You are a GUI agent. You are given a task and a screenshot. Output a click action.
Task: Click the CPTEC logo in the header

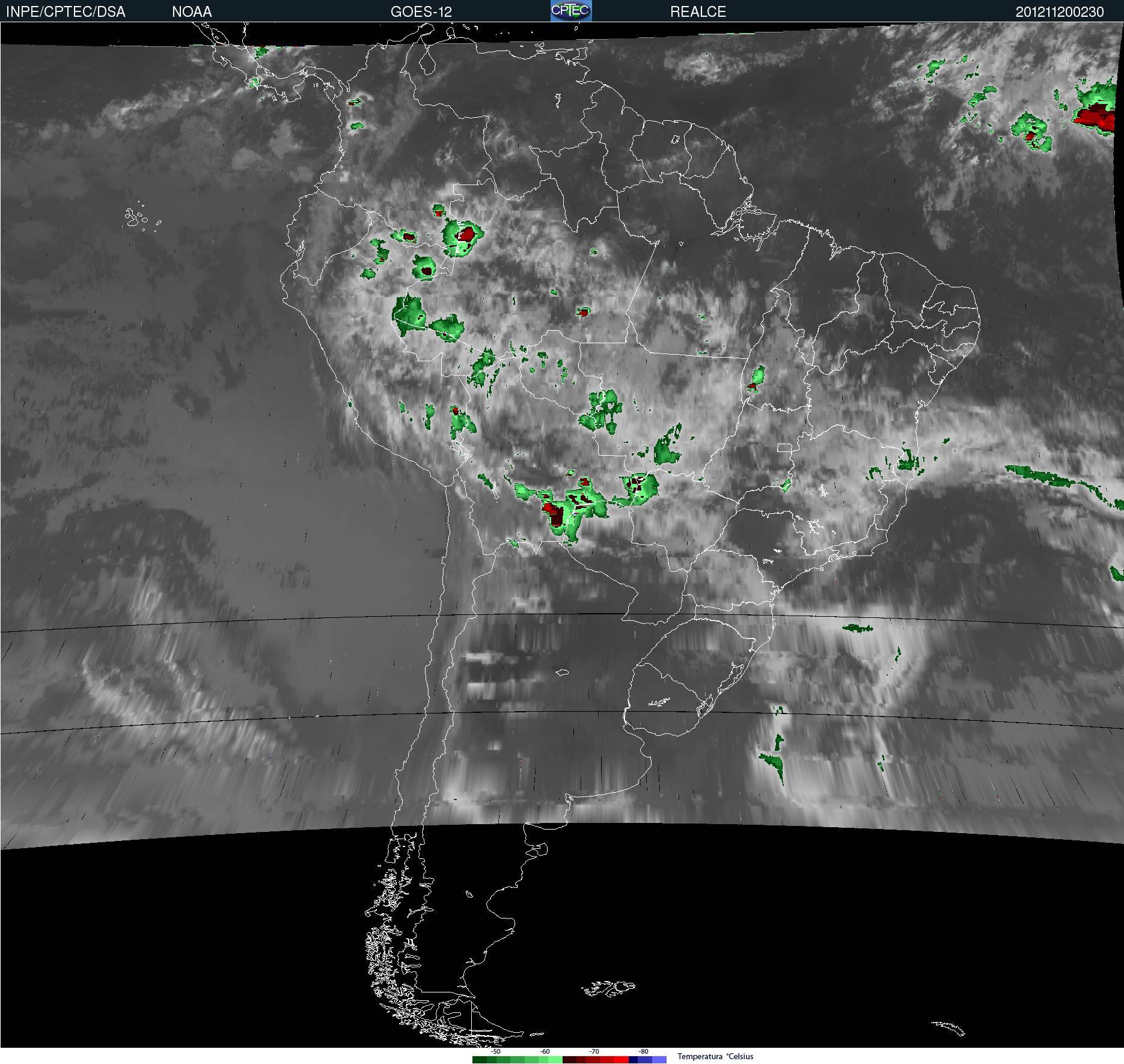click(x=571, y=11)
